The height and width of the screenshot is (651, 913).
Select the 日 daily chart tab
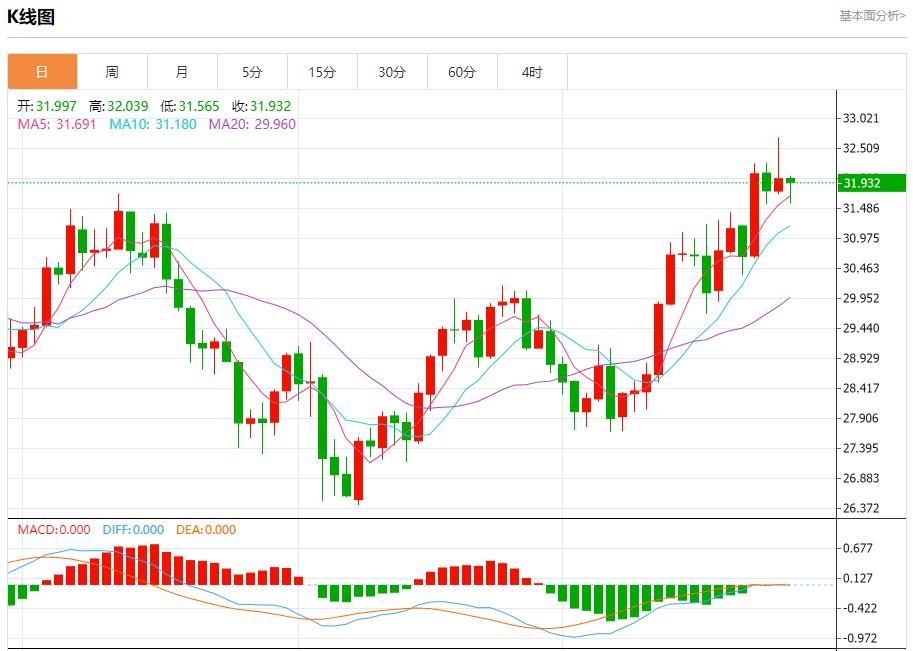(42, 72)
